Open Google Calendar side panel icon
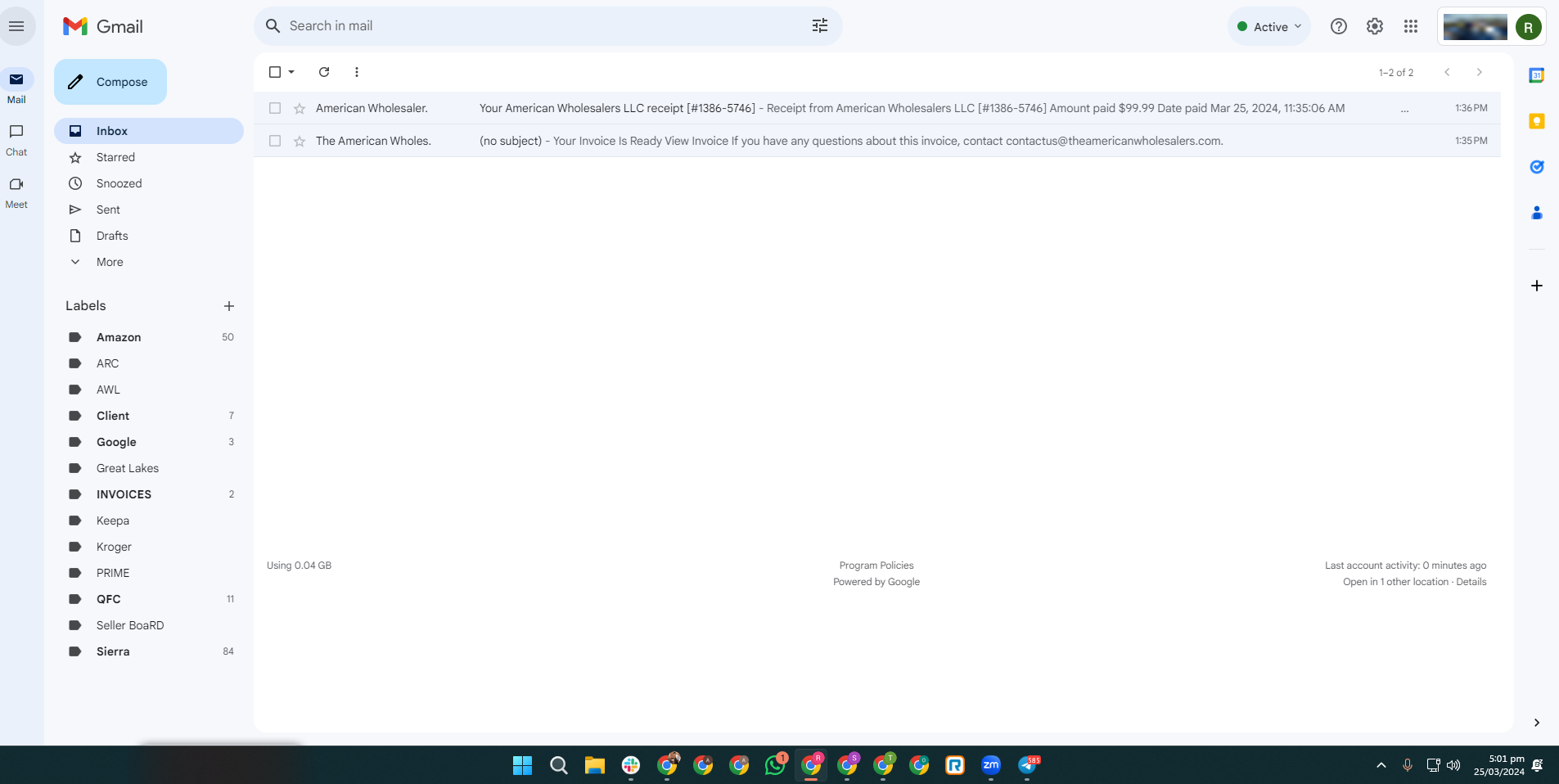This screenshot has height=784, width=1559. pos(1537,75)
